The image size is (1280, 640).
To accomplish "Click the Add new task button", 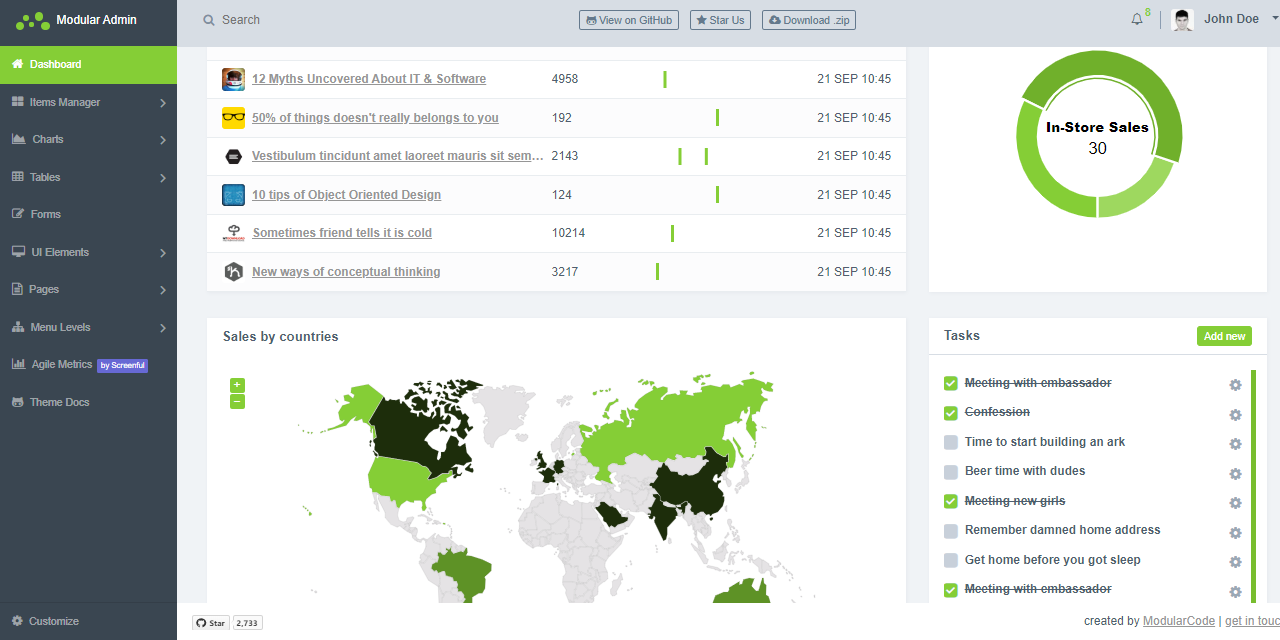I will tap(1224, 336).
